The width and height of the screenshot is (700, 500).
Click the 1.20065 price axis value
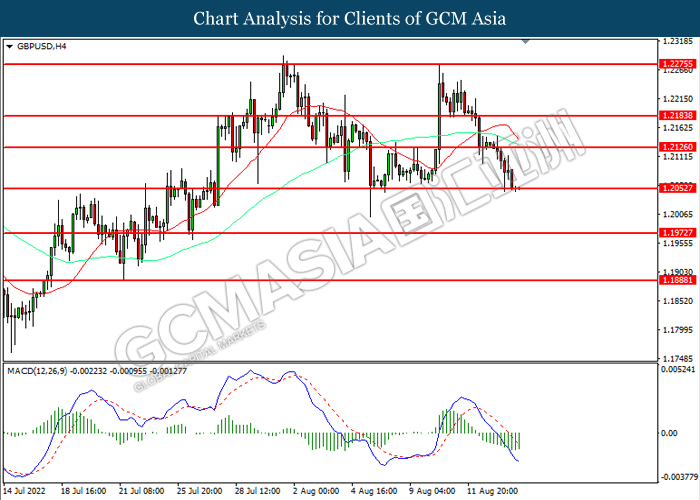click(678, 215)
